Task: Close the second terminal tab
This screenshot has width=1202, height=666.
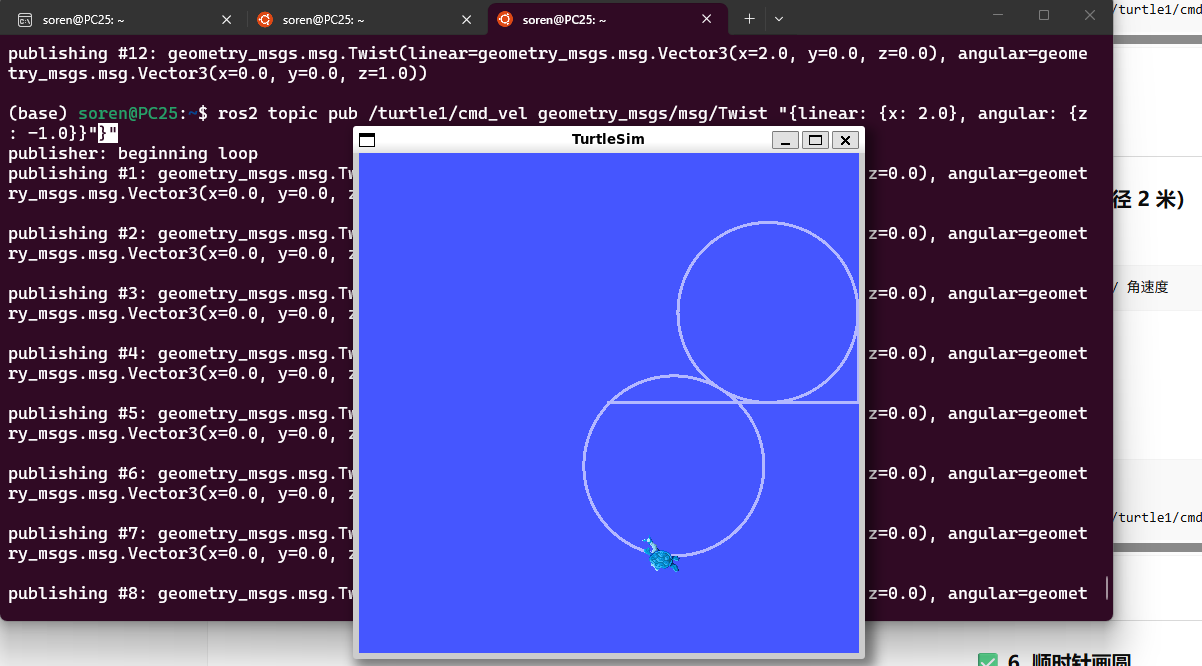Action: click(x=467, y=19)
